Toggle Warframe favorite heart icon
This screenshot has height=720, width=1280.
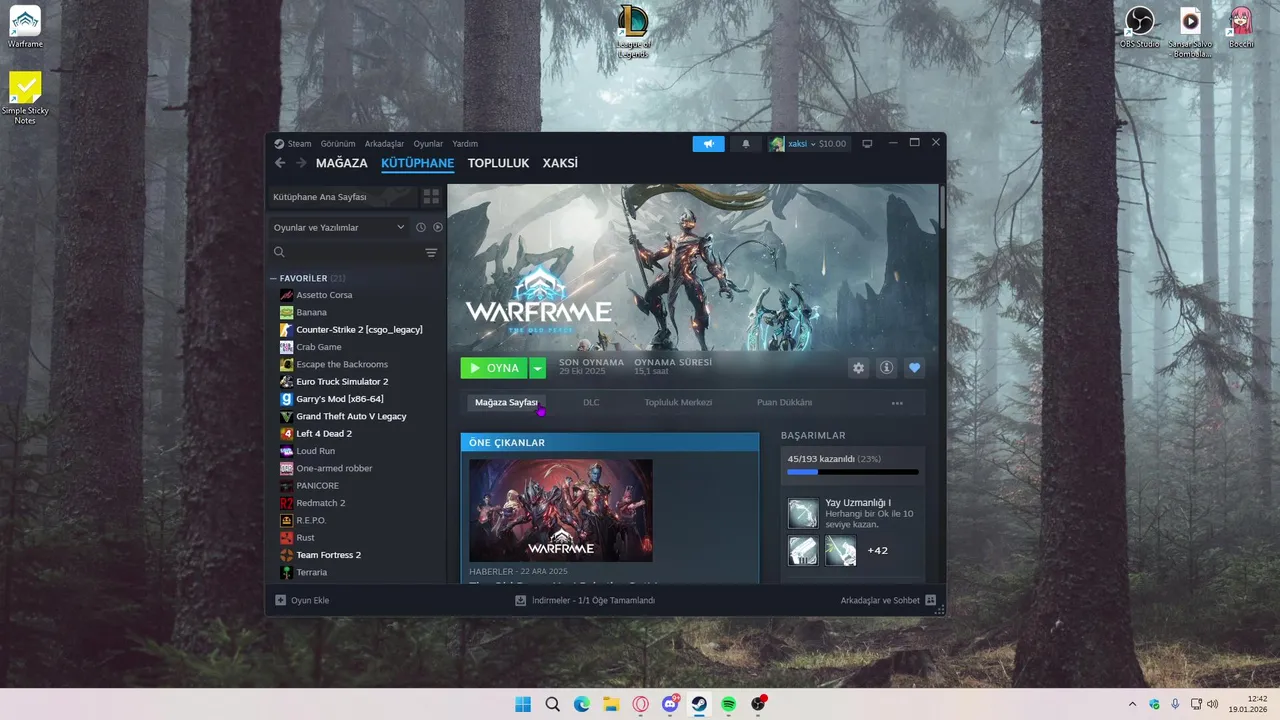click(x=914, y=368)
